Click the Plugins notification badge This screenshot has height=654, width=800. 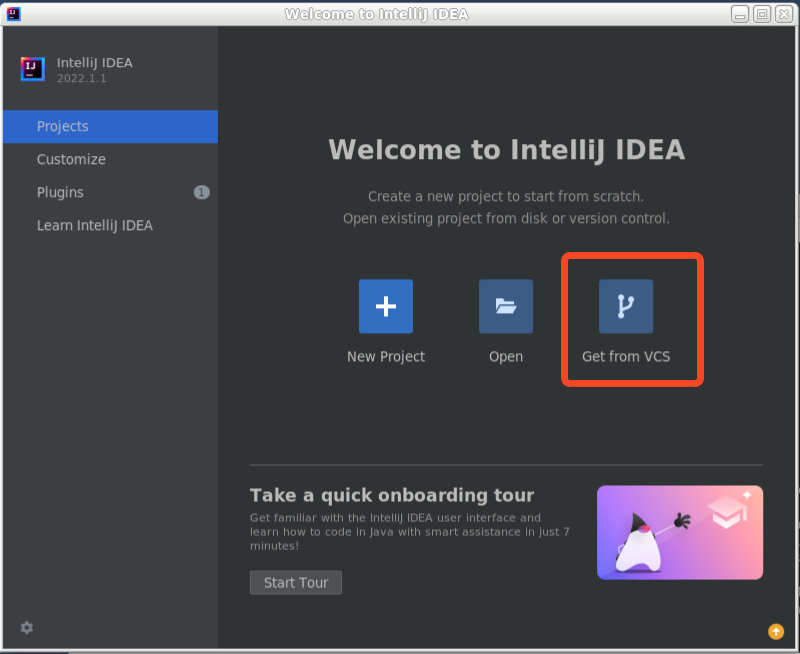coord(202,192)
